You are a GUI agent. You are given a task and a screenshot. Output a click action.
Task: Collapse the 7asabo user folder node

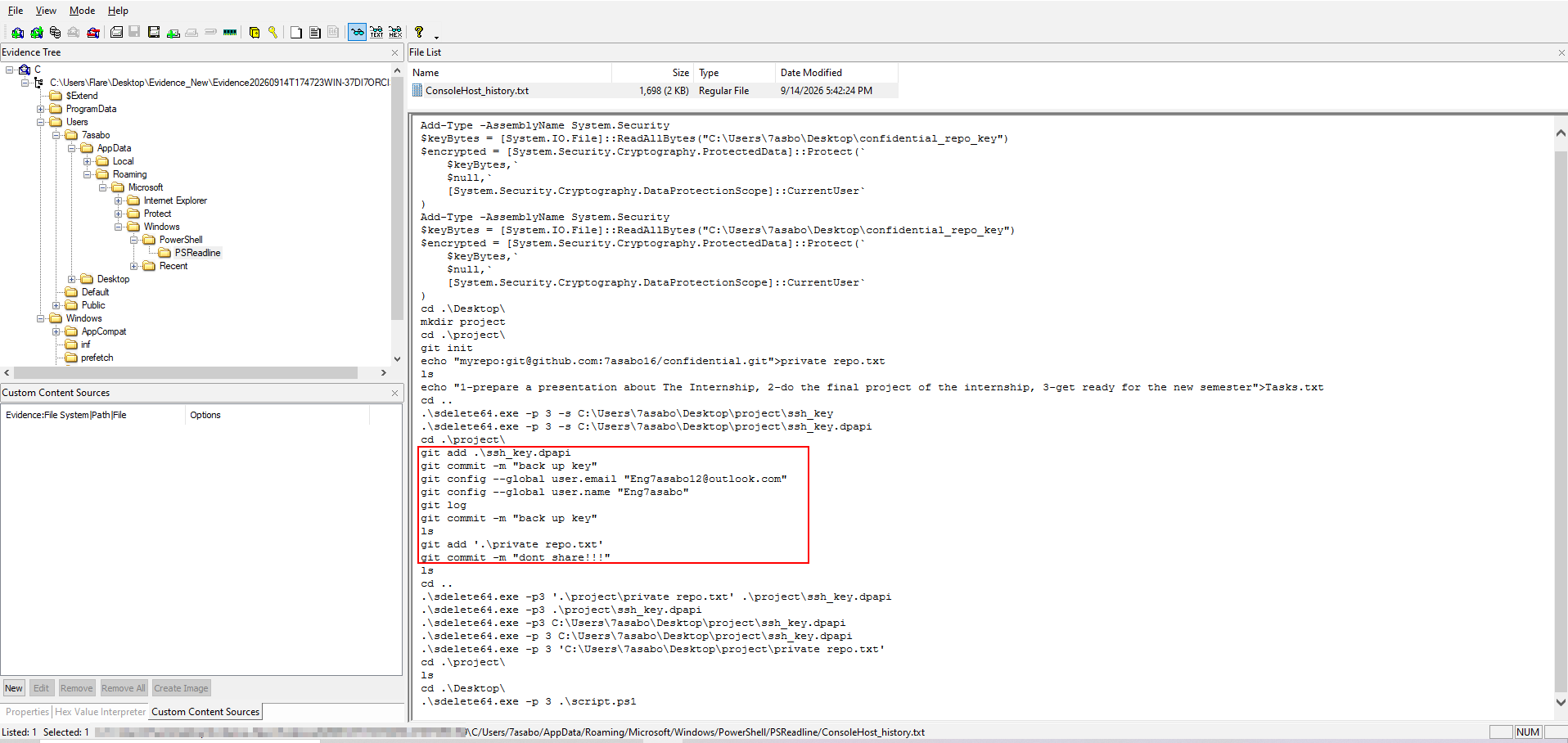click(x=56, y=135)
